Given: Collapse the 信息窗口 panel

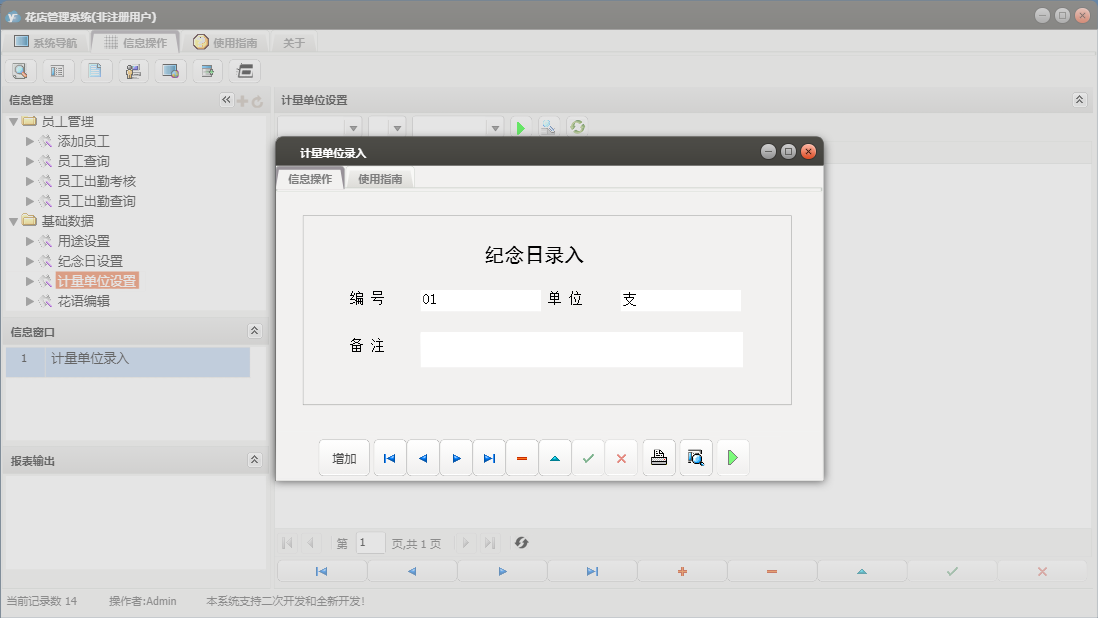Looking at the screenshot, I should coord(254,330).
